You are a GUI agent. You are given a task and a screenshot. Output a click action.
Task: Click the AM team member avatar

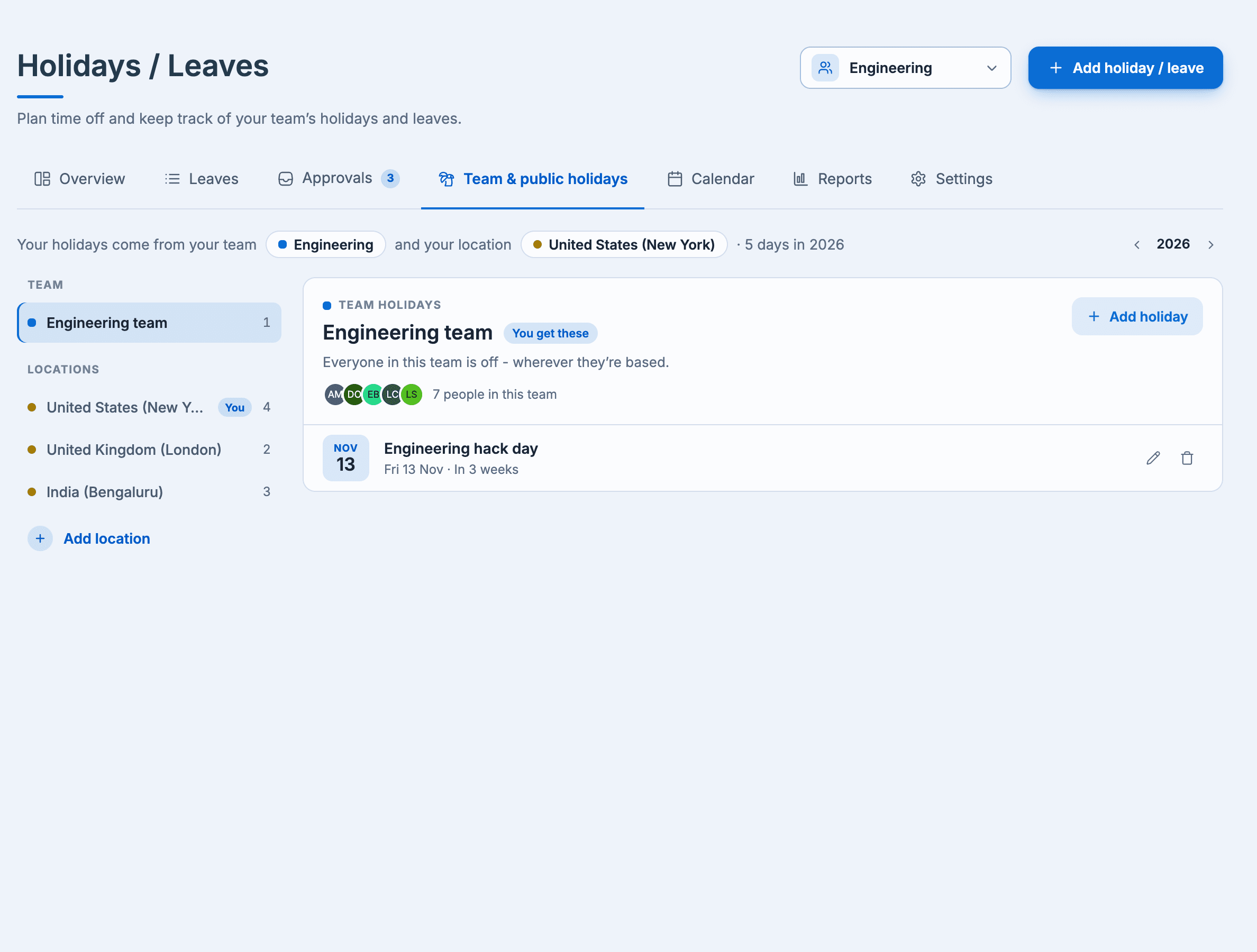click(x=335, y=394)
